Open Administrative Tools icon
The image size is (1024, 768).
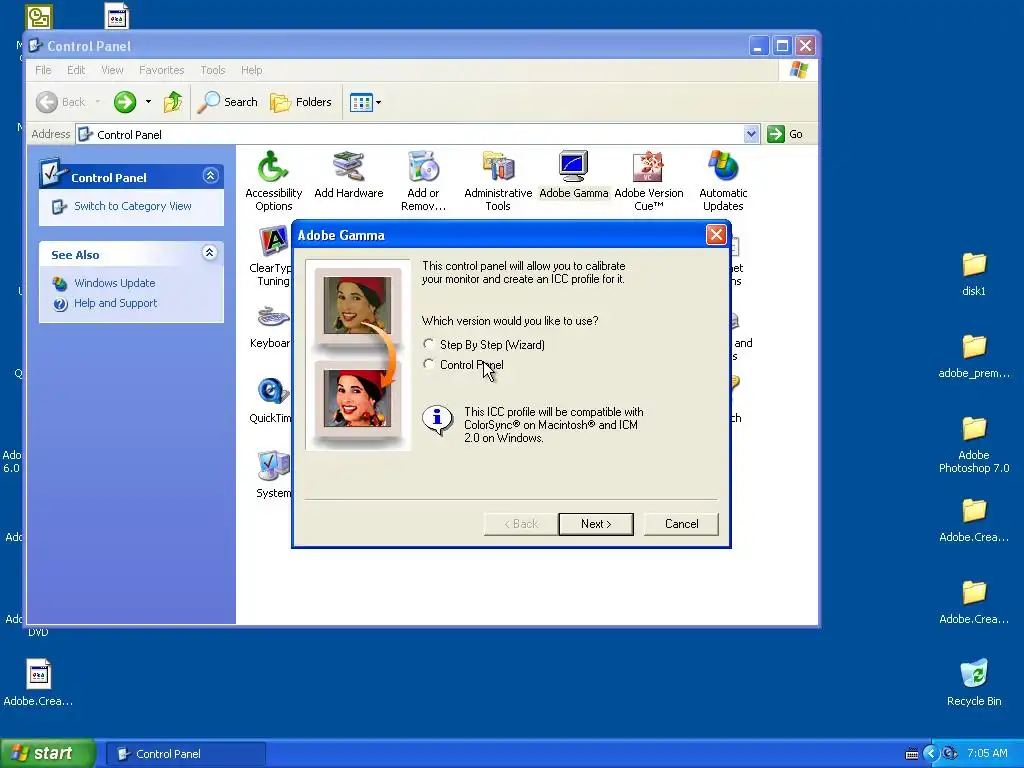(x=498, y=181)
